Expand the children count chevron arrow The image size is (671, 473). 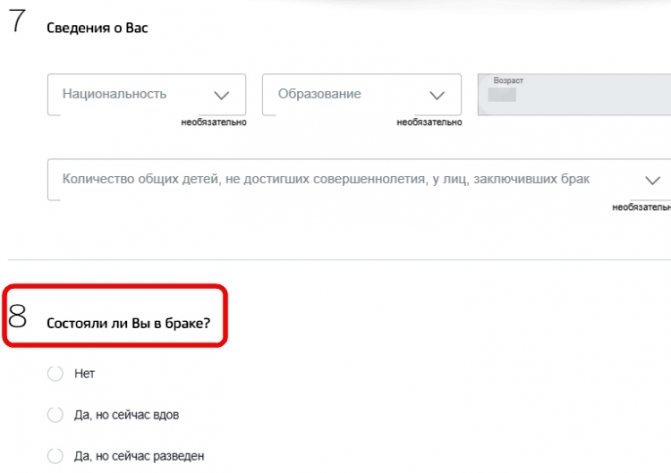click(x=653, y=181)
